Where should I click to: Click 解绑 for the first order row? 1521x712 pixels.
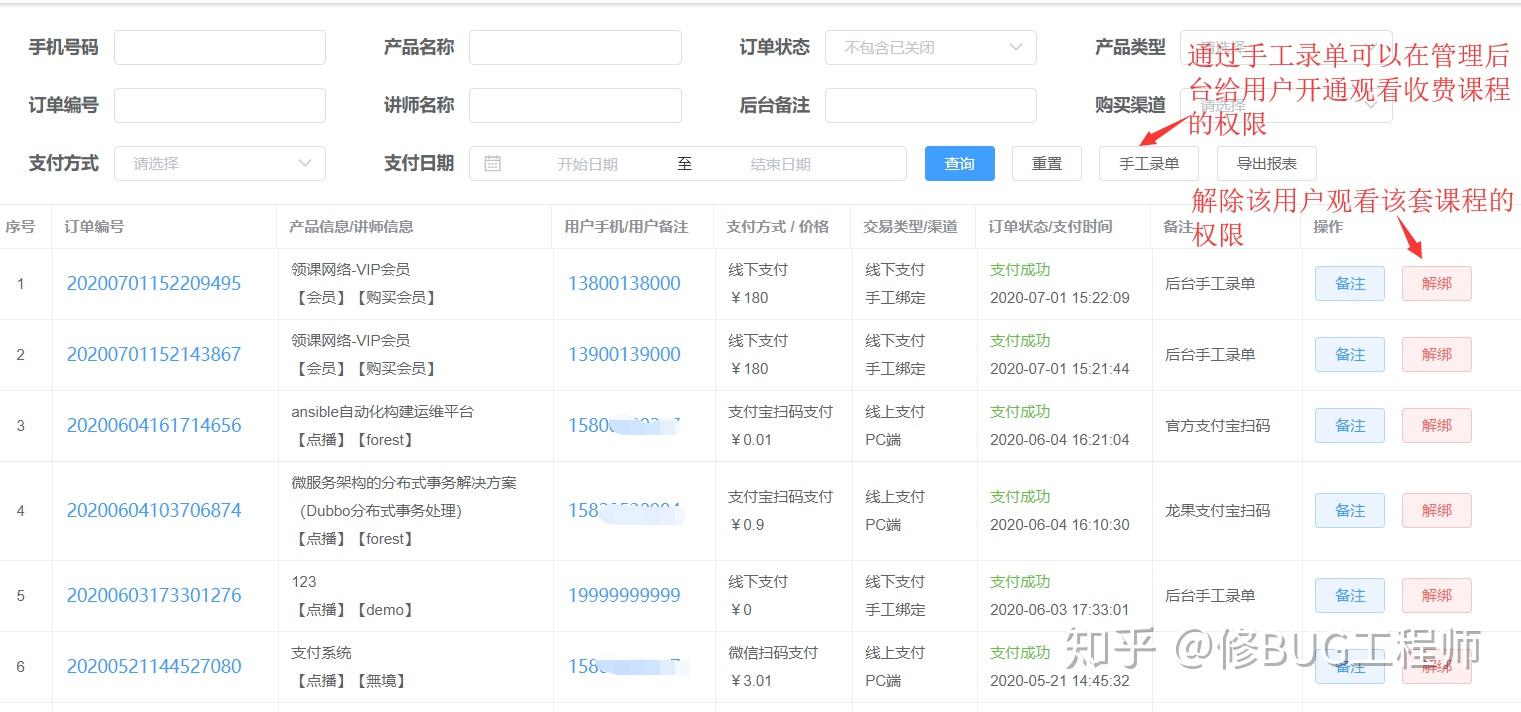tap(1437, 283)
